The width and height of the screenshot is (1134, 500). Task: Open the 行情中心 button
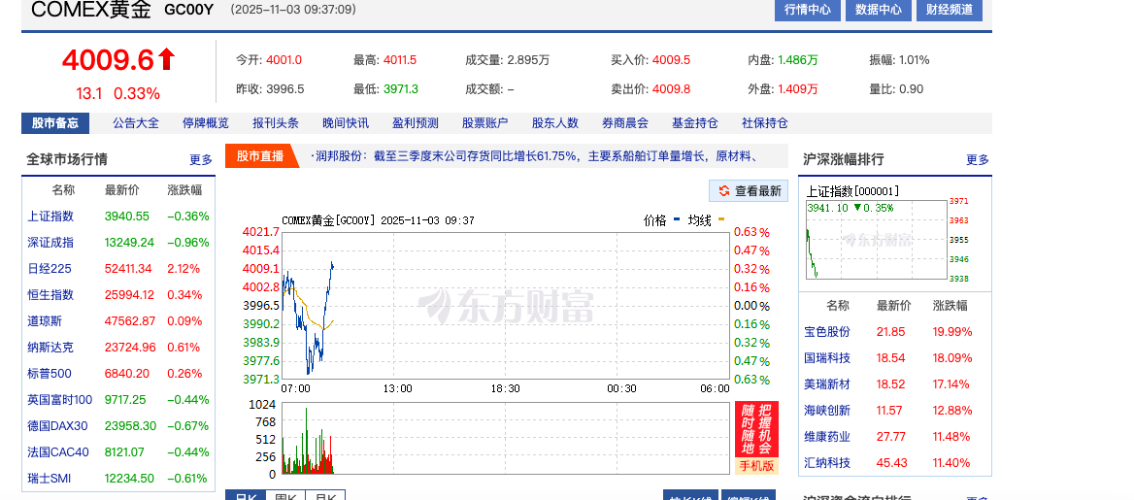[808, 9]
